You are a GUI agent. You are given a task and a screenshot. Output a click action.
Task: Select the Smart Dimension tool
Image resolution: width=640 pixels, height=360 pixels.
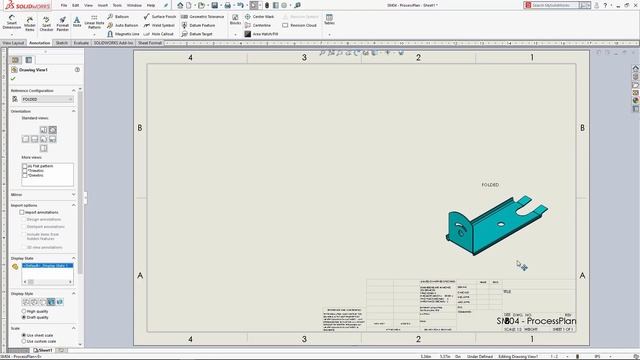tap(12, 22)
